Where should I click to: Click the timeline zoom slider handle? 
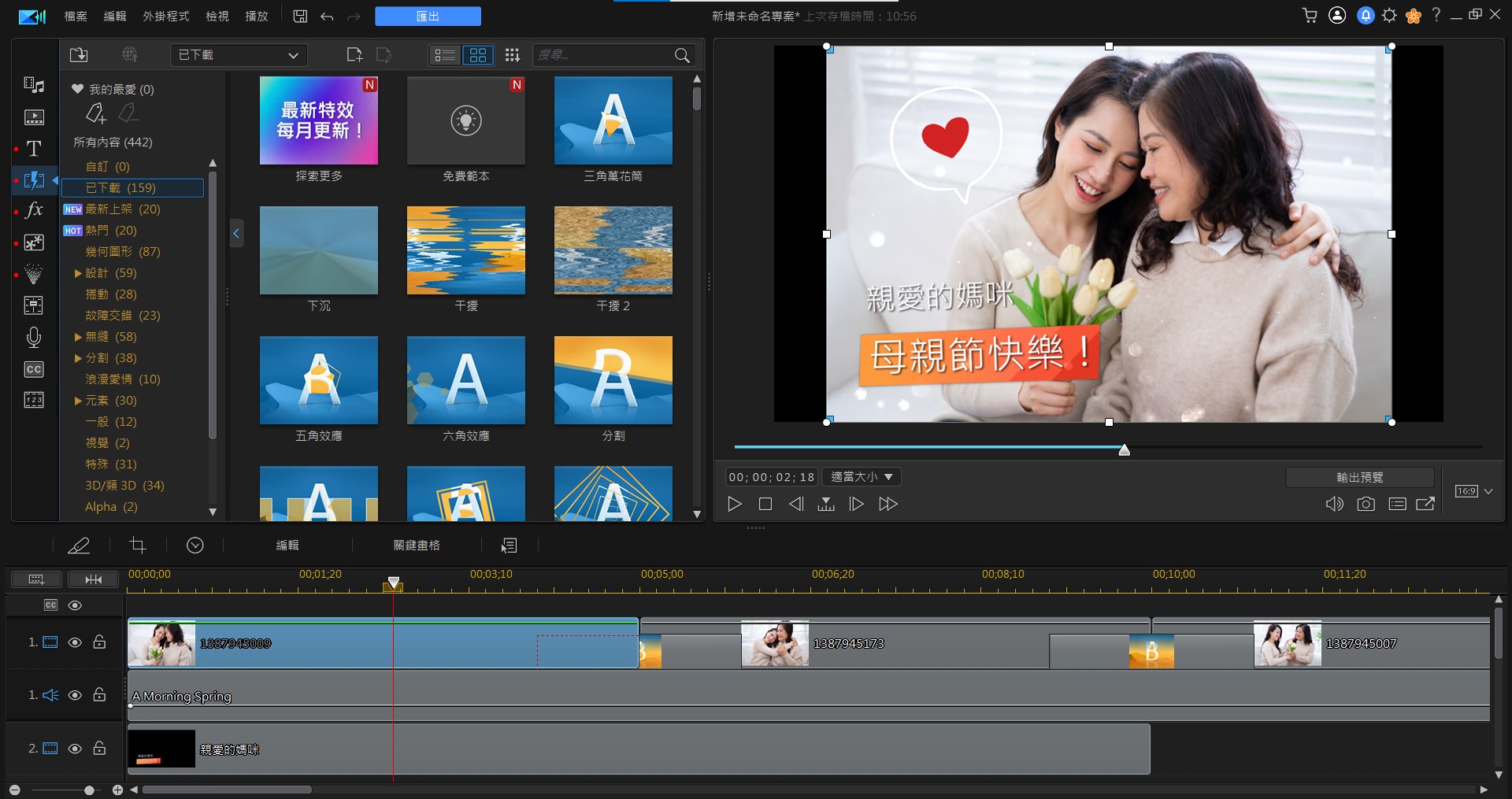(x=89, y=790)
